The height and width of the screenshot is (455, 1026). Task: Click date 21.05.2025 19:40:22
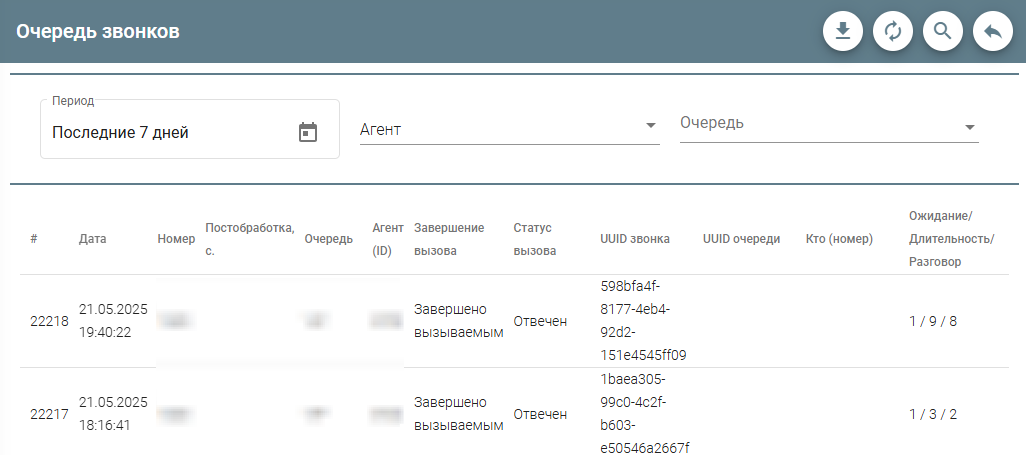(113, 321)
